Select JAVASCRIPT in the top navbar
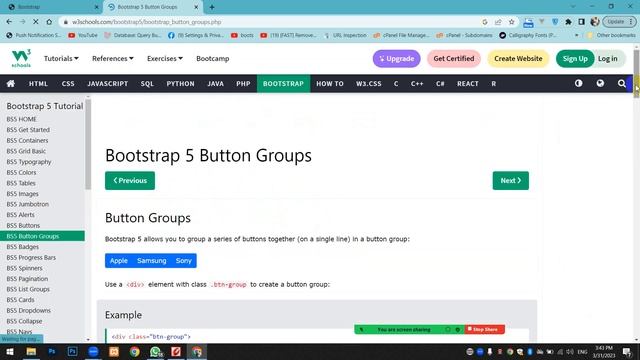 pos(108,84)
